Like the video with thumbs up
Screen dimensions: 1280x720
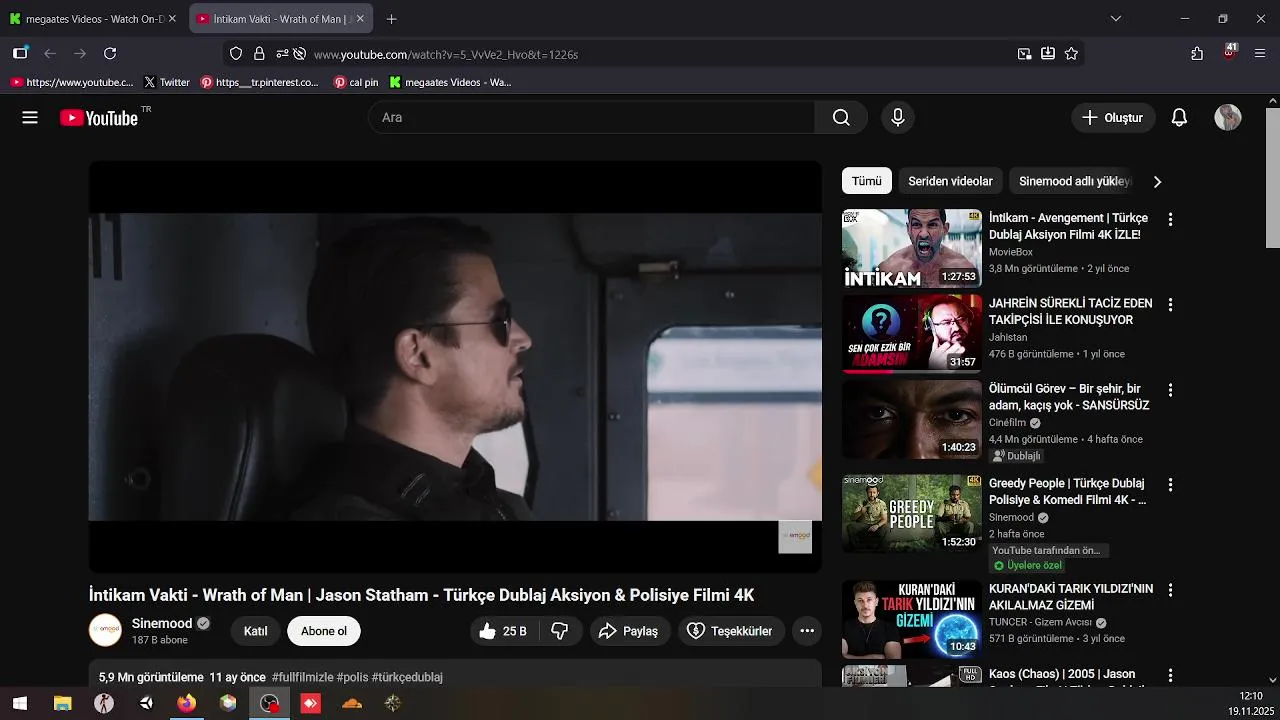(x=504, y=631)
